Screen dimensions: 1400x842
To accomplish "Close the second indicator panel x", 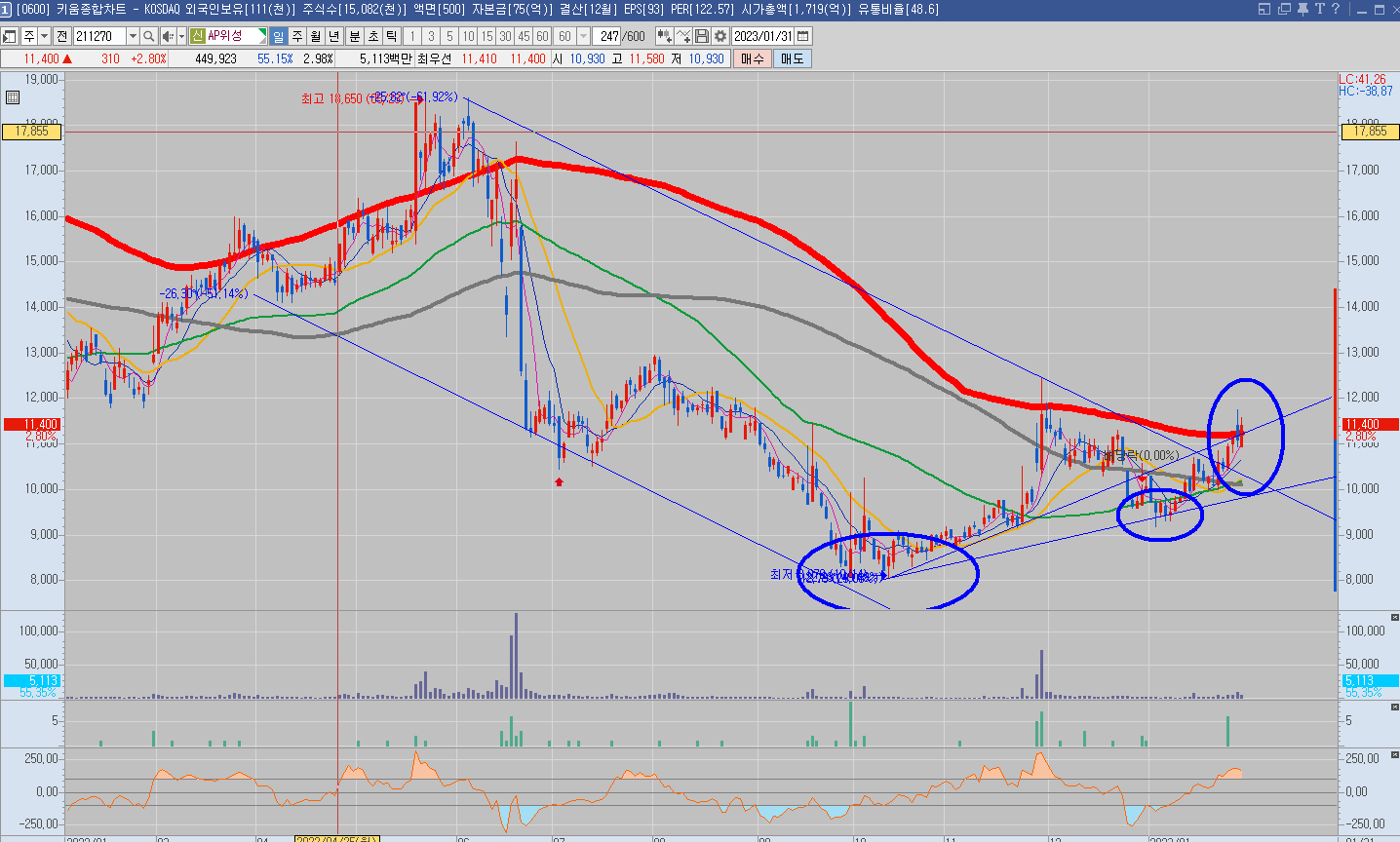I will point(1394,707).
